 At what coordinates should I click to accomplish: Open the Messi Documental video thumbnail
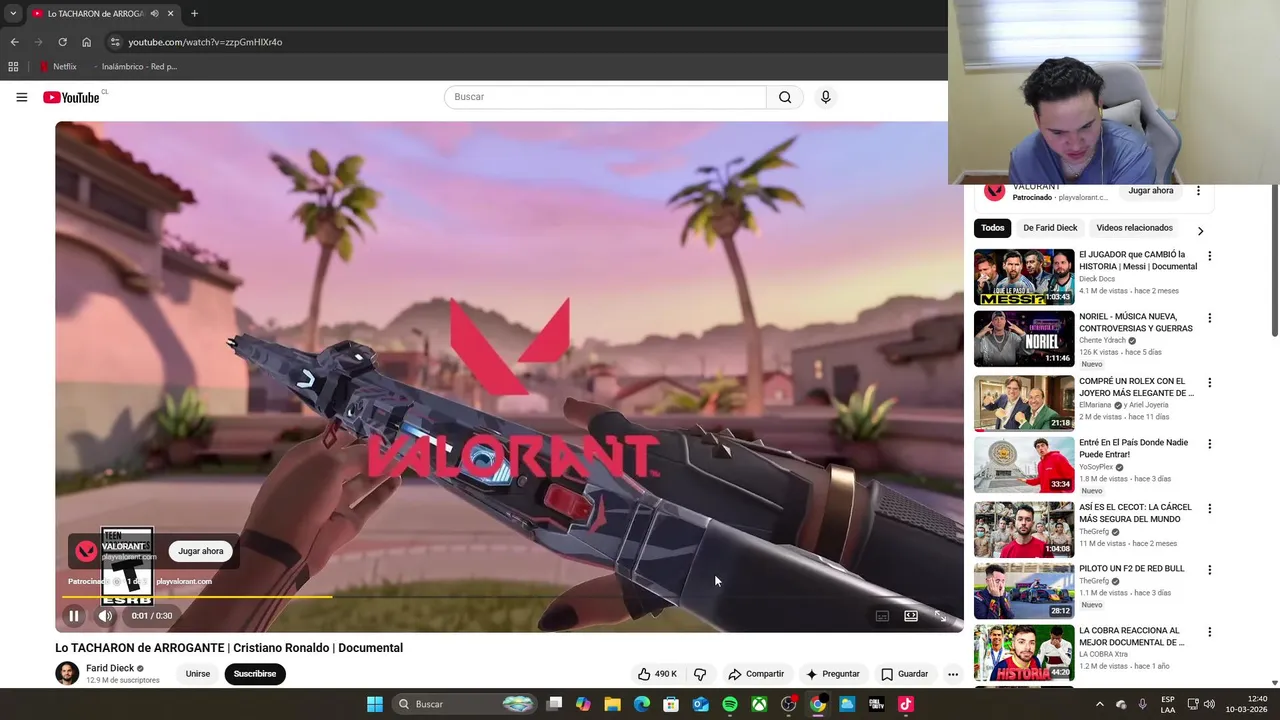tap(1024, 277)
